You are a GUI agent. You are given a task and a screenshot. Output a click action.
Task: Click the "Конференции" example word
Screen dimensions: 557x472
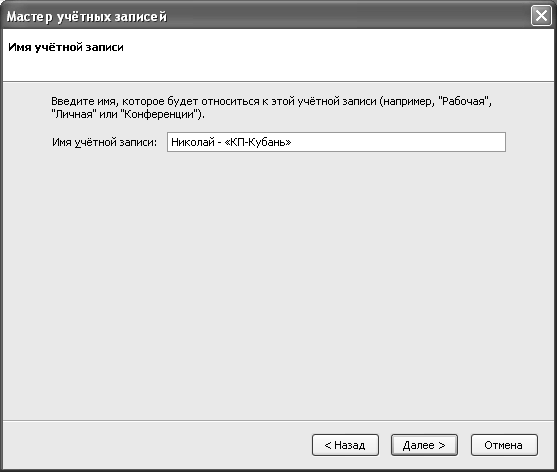pos(161,114)
